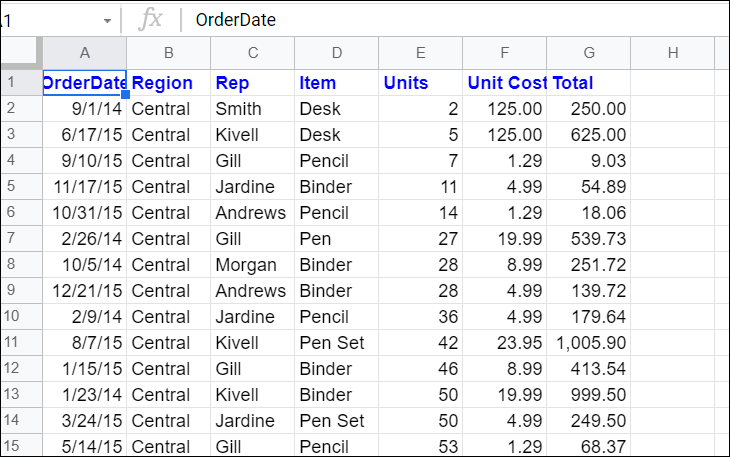Select column D header
The width and height of the screenshot is (730, 457).
click(337, 53)
